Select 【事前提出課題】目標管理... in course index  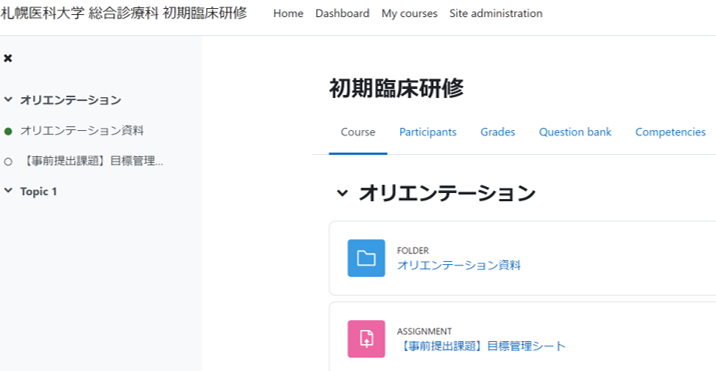[x=92, y=161]
